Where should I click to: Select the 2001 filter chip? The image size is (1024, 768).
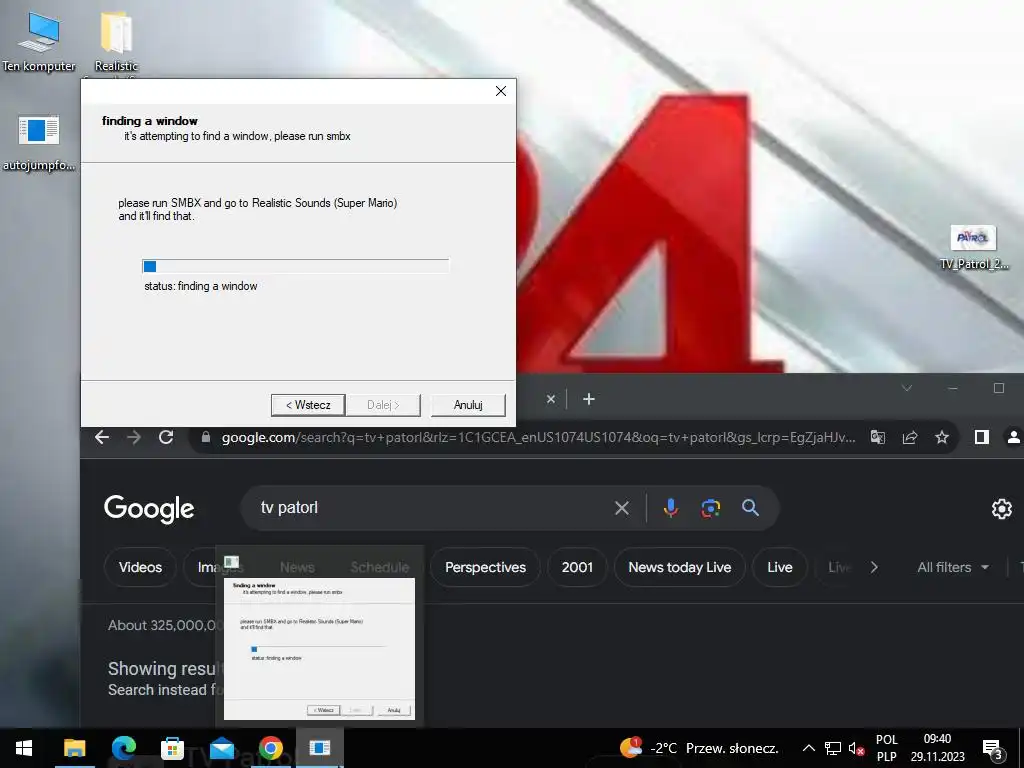[577, 567]
